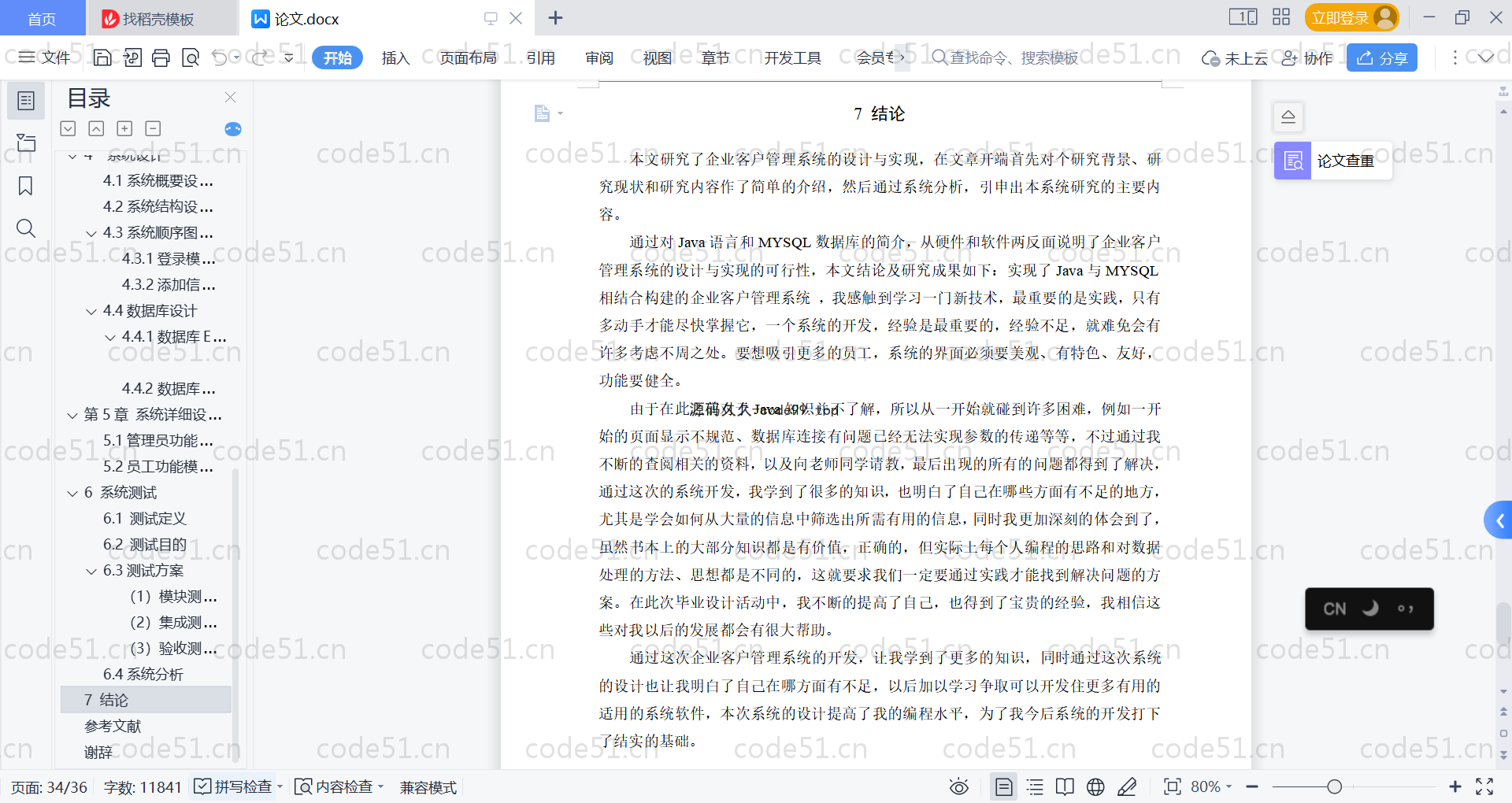
Task: Click the Save icon in quick toolbar
Action: point(102,57)
